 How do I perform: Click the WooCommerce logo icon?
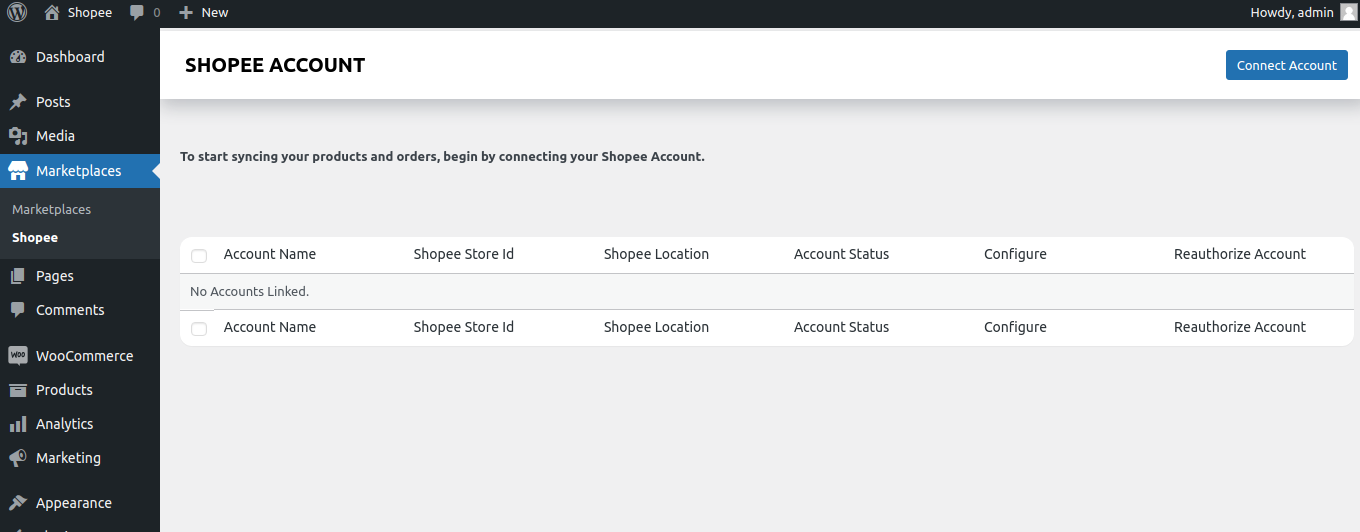click(x=17, y=356)
